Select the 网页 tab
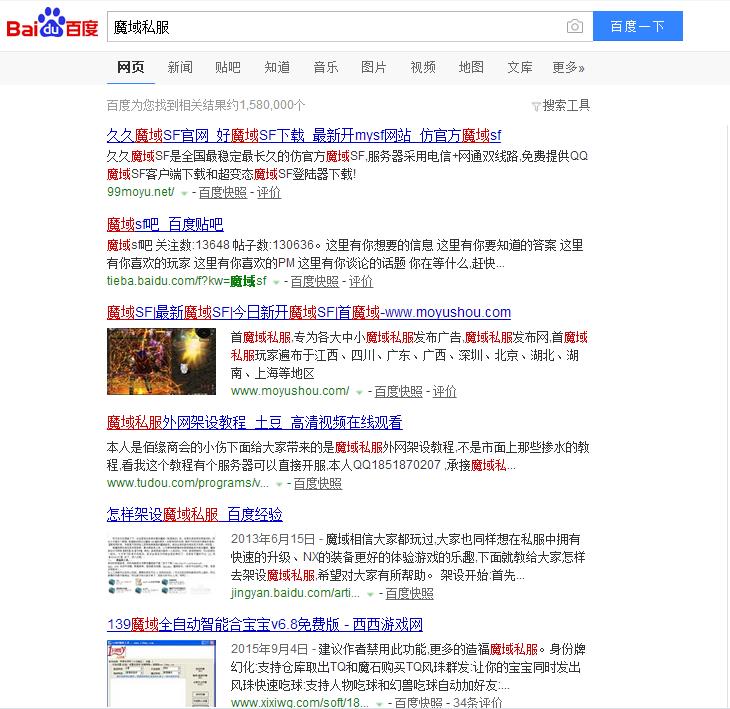Screen dimensions: 730x709 (130, 67)
